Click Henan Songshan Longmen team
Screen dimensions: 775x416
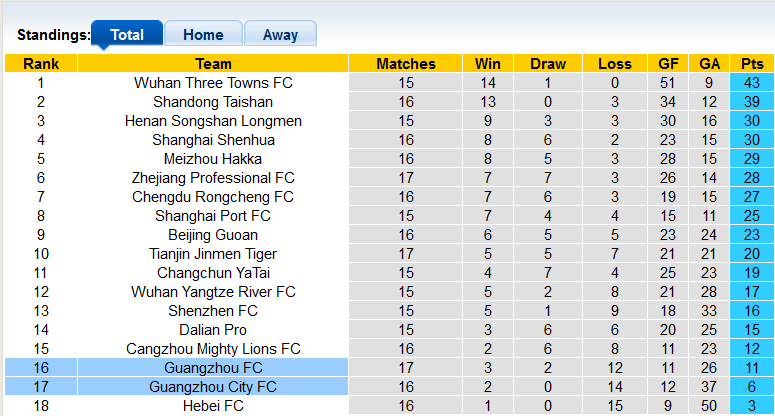point(213,121)
